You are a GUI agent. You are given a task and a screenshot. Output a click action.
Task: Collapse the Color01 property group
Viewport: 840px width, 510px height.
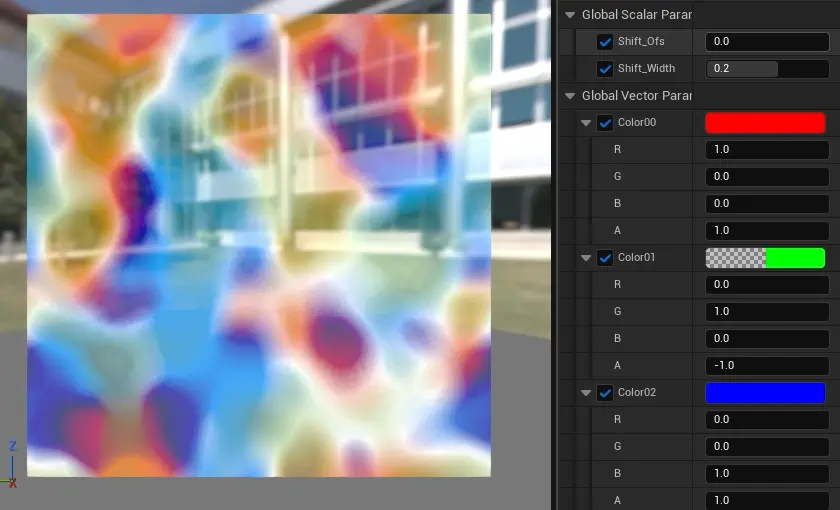click(586, 258)
